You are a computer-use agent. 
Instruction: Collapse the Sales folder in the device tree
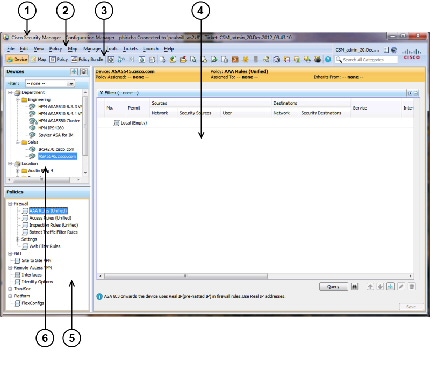[18, 142]
